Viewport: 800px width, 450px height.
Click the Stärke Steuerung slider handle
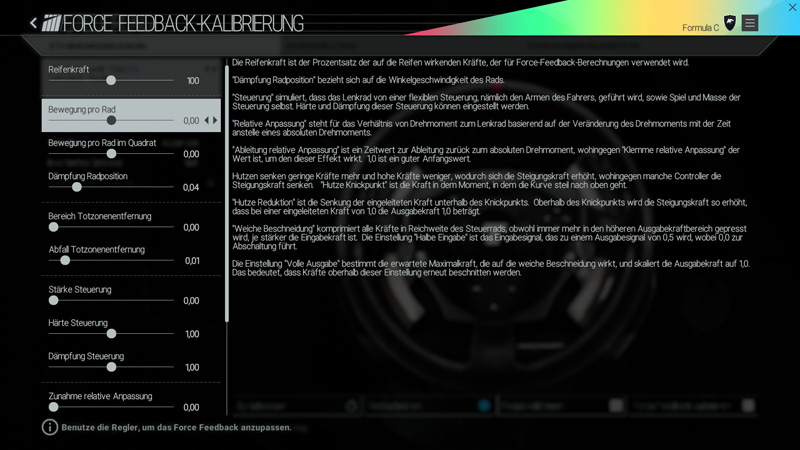point(54,301)
